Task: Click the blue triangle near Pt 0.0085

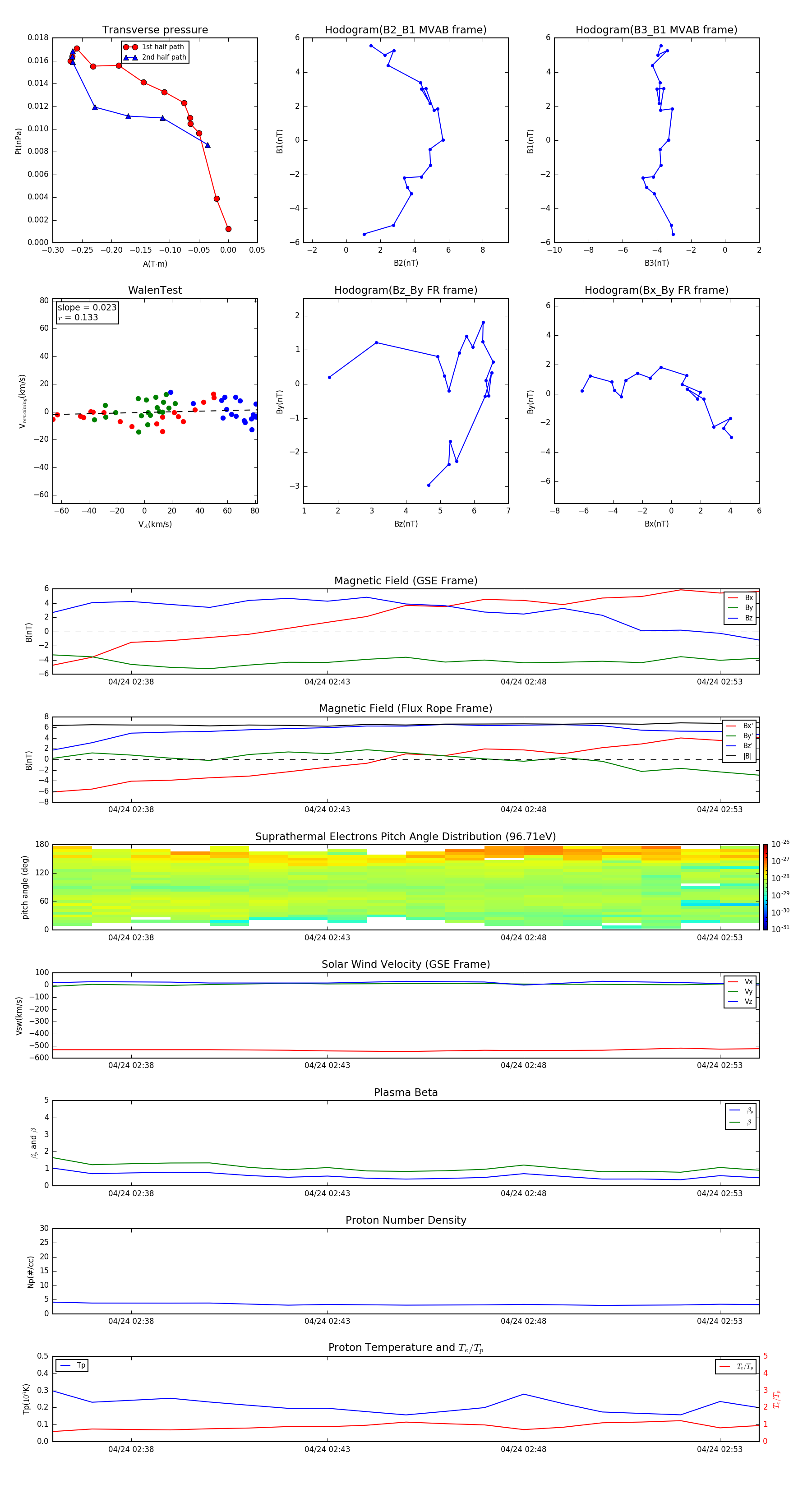Action: [x=208, y=145]
